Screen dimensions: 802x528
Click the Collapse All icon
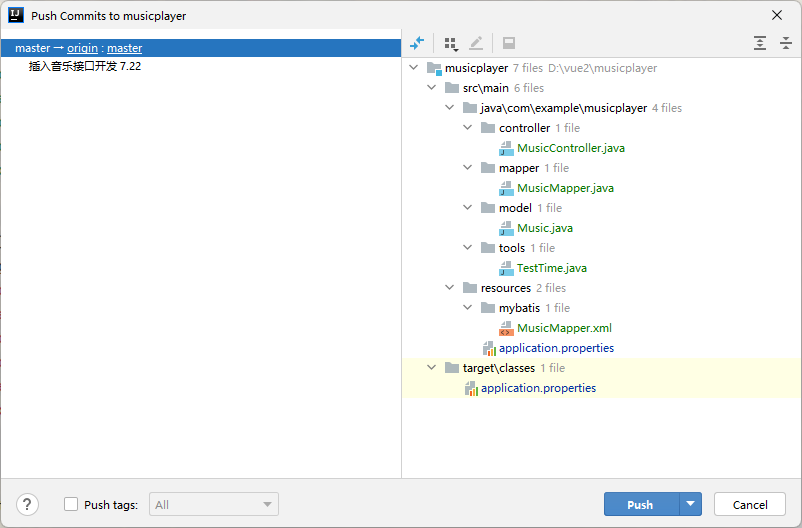[x=786, y=43]
